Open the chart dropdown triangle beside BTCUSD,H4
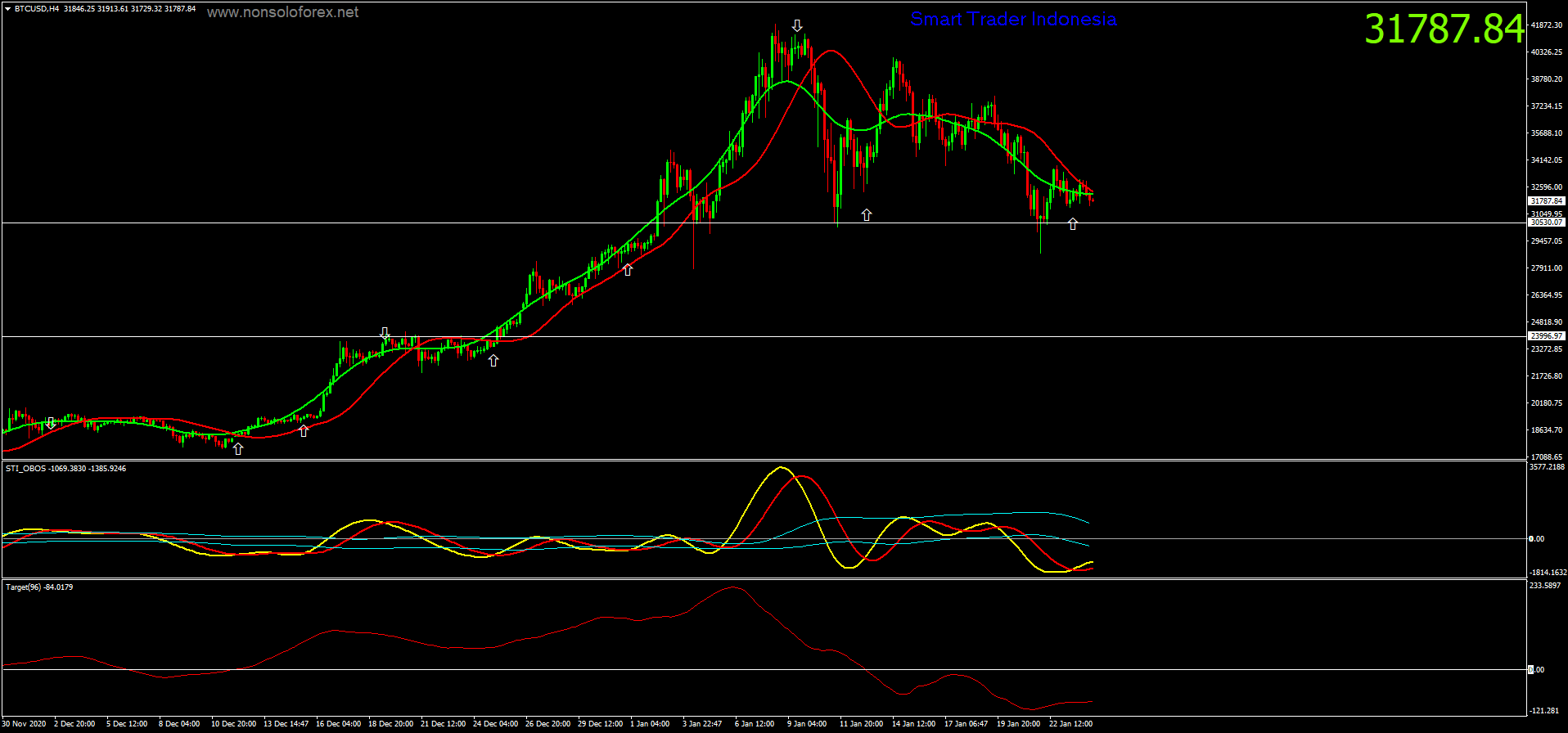Screen dimensions: 1568x733 [7, 9]
